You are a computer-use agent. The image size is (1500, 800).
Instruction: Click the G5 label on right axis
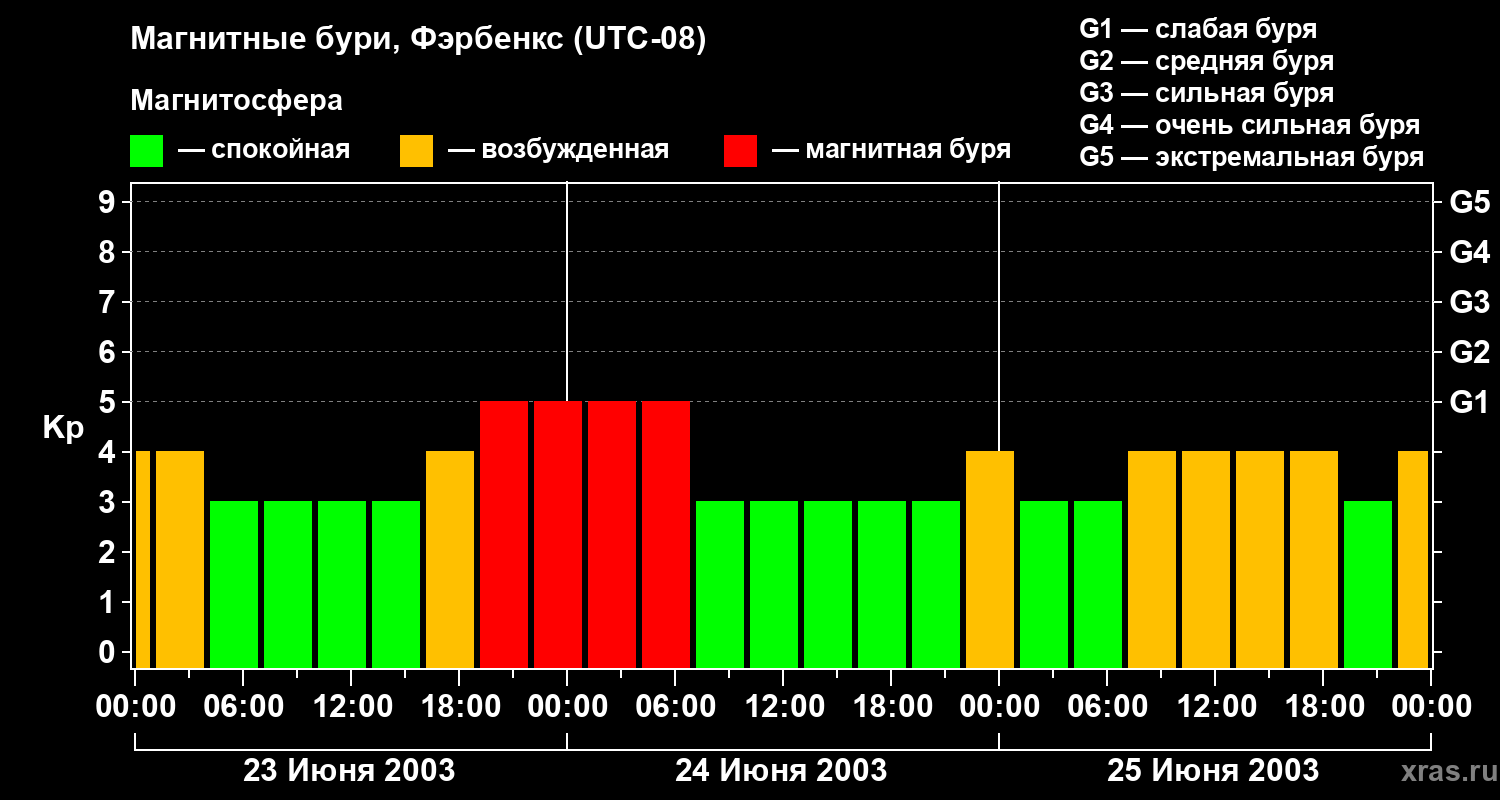coord(1469,202)
